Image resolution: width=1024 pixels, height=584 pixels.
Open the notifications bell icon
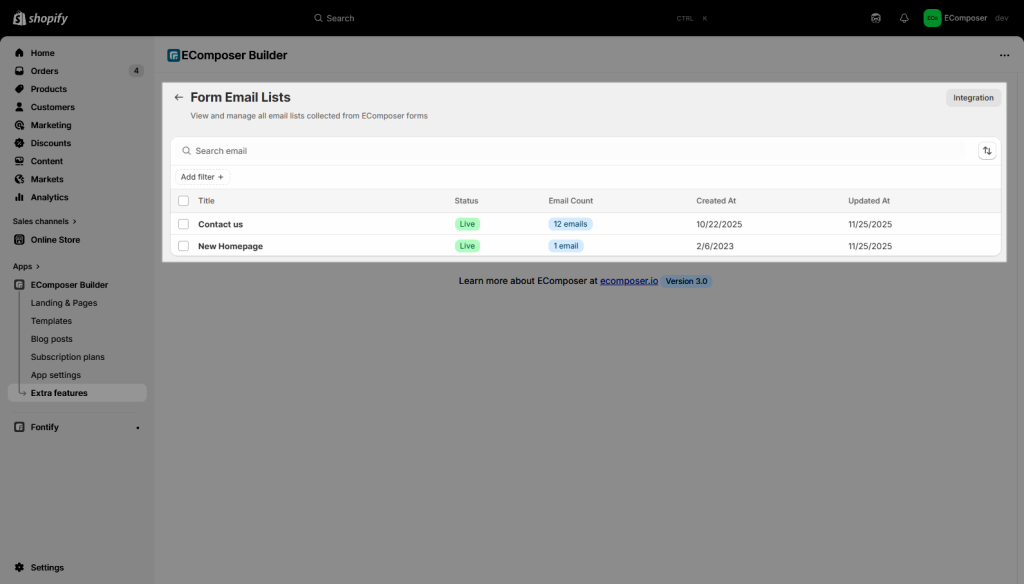click(x=904, y=18)
